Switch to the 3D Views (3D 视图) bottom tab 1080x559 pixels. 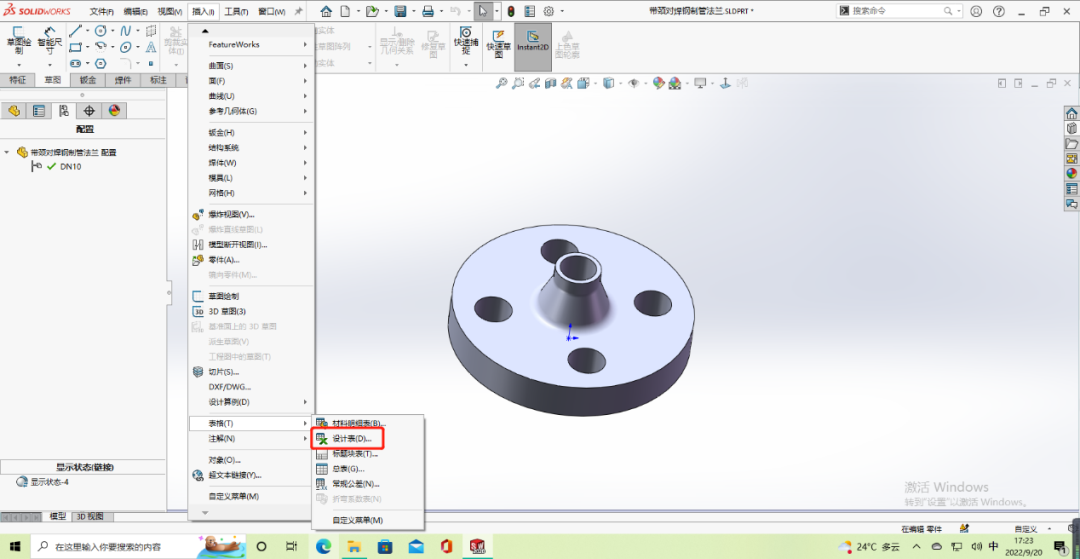point(90,516)
